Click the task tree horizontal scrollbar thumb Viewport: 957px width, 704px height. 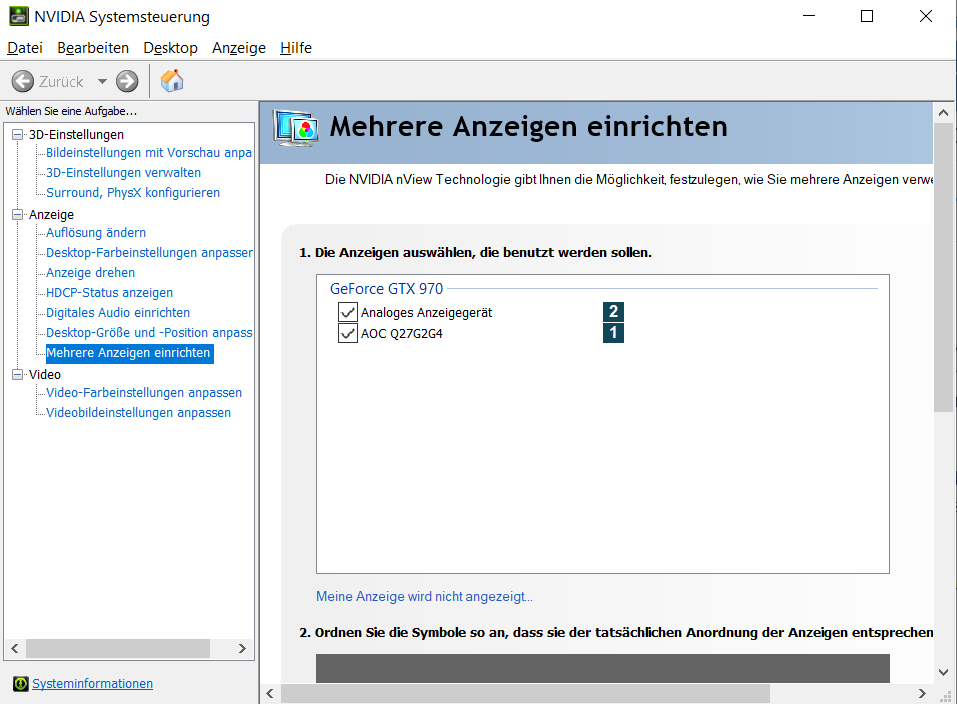(118, 648)
